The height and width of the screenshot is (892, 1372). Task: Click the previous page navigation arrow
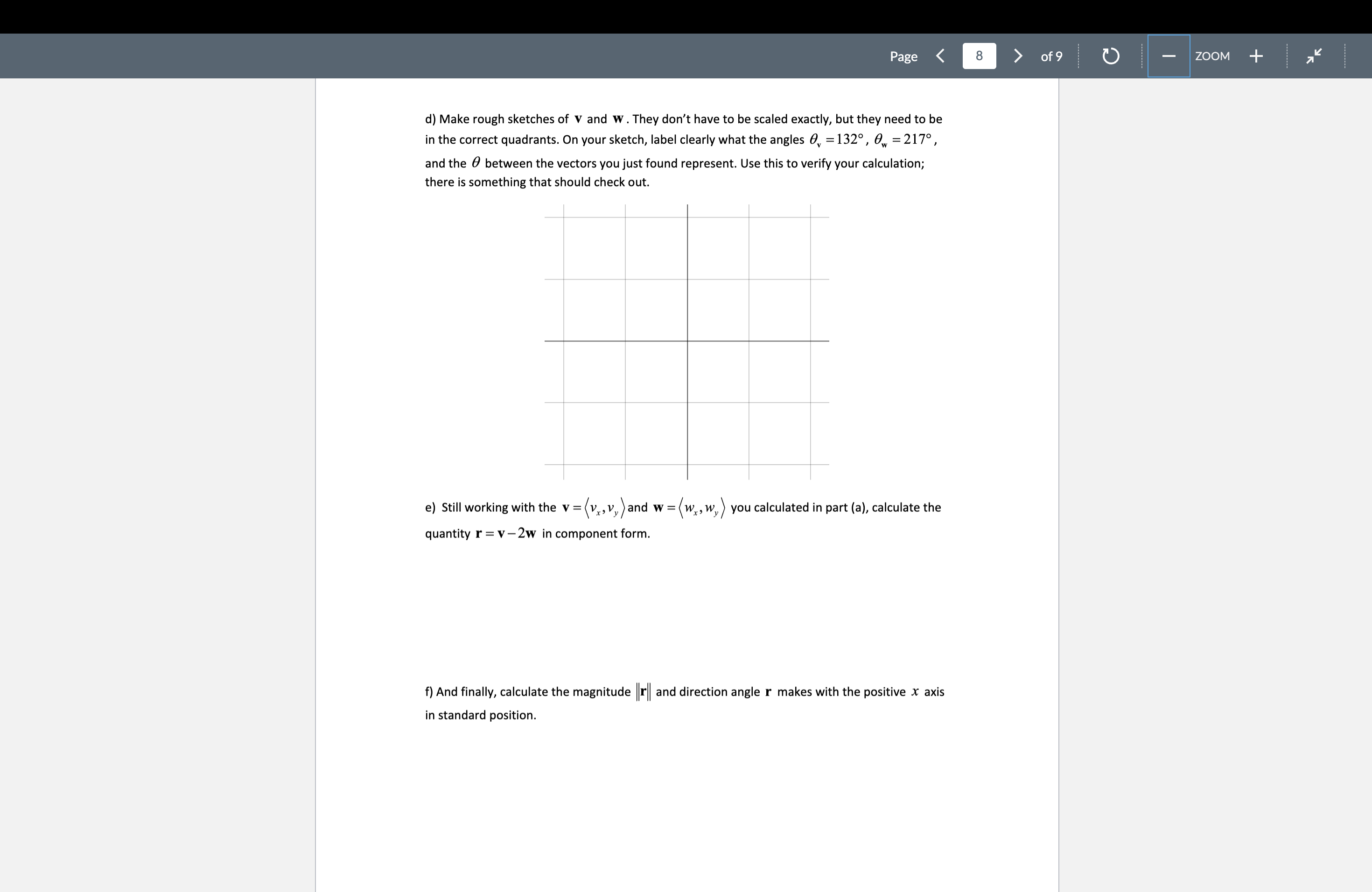(941, 56)
